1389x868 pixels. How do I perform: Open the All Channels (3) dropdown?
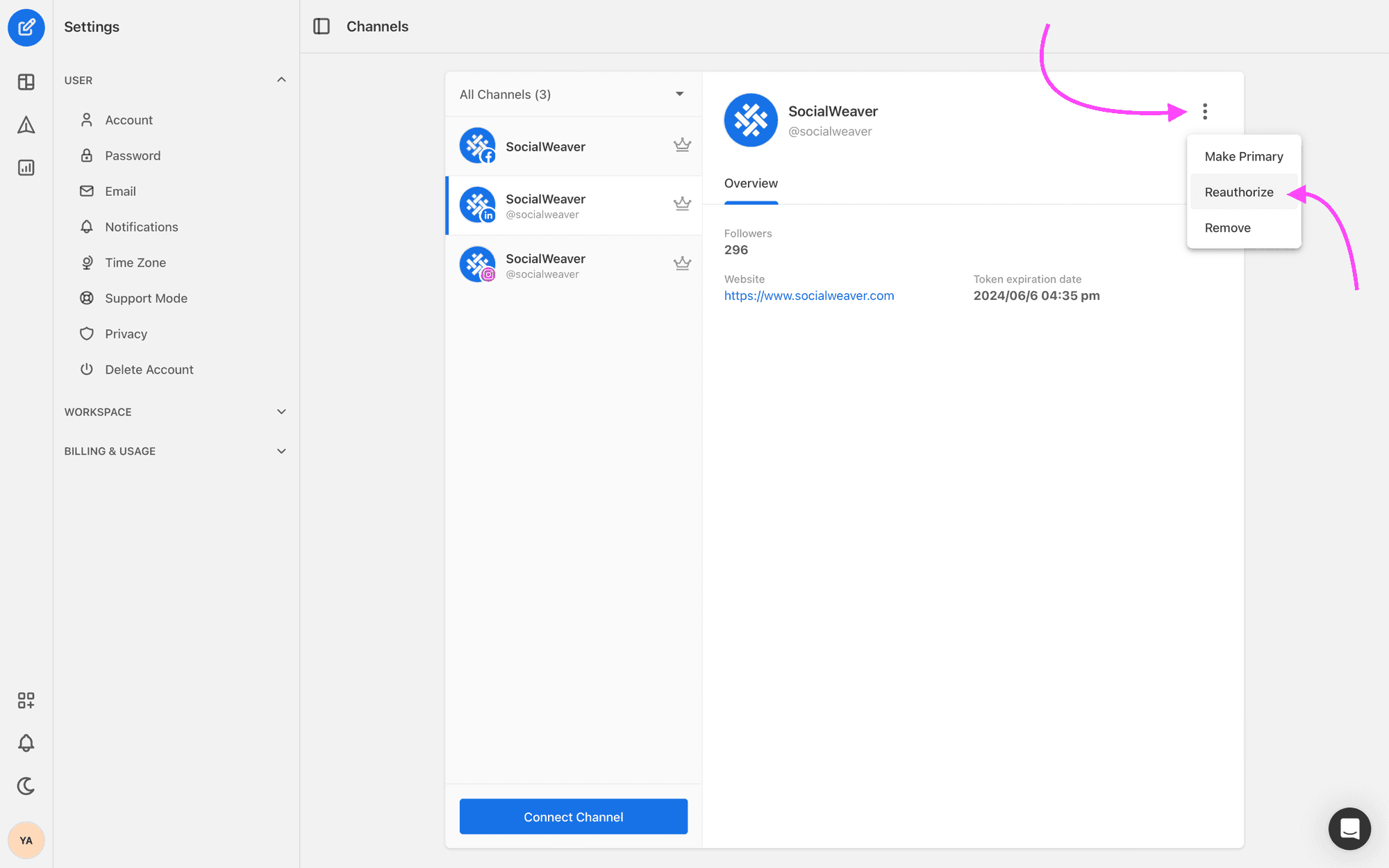573,94
